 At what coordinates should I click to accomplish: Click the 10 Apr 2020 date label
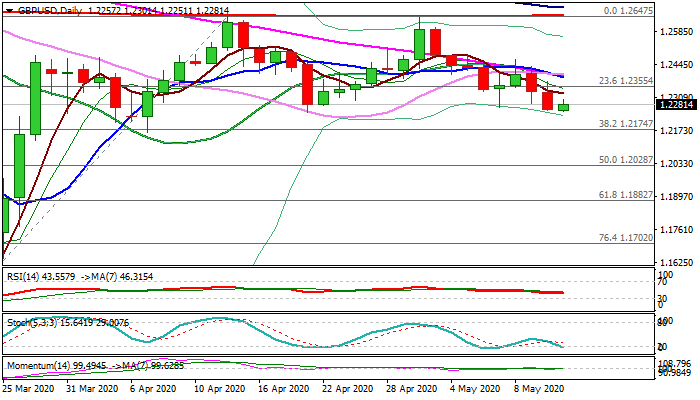220,387
